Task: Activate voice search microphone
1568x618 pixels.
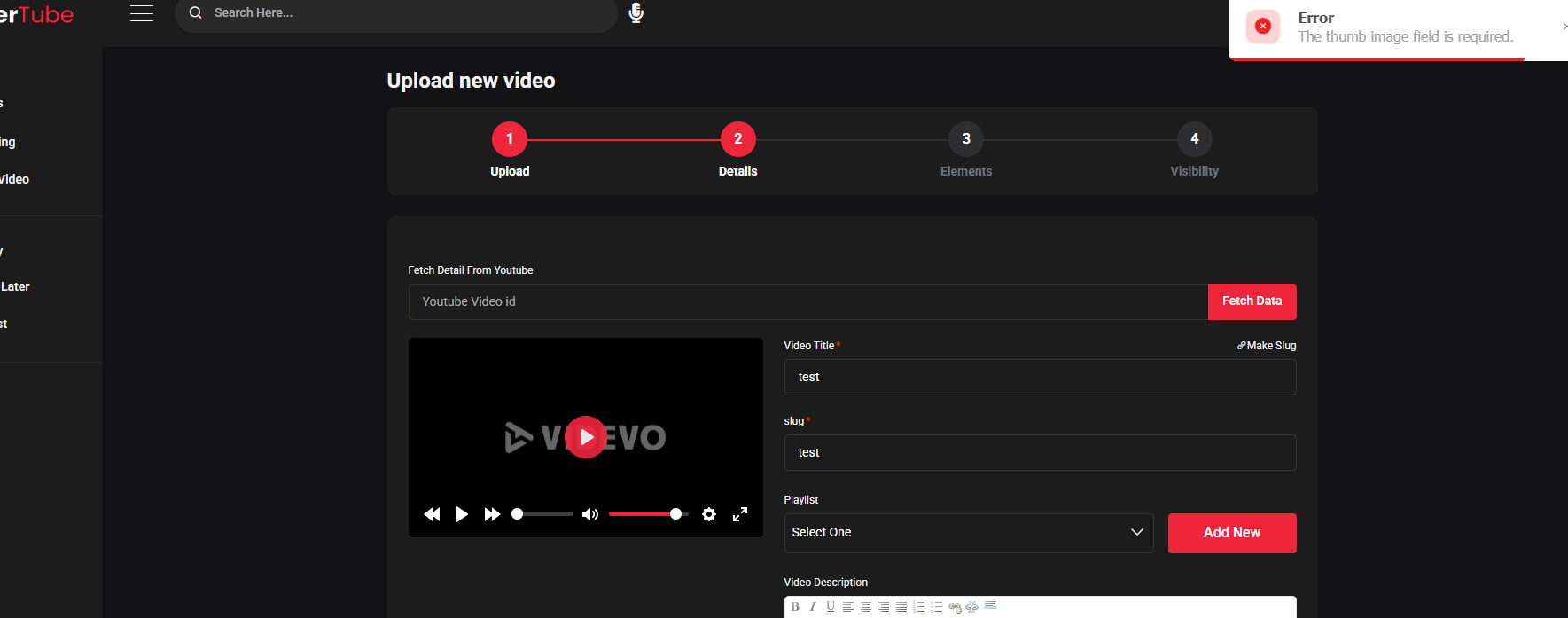Action: coord(636,12)
